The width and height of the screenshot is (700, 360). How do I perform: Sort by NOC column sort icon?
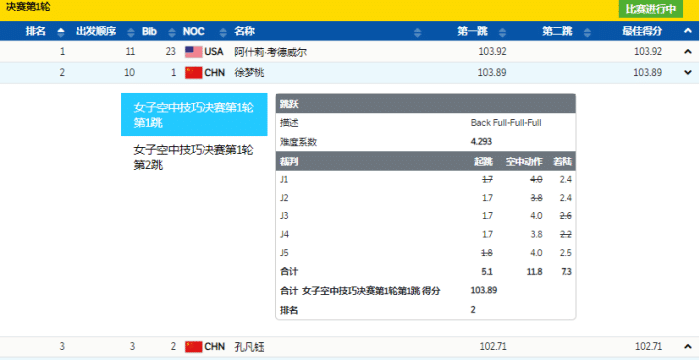pos(223,32)
